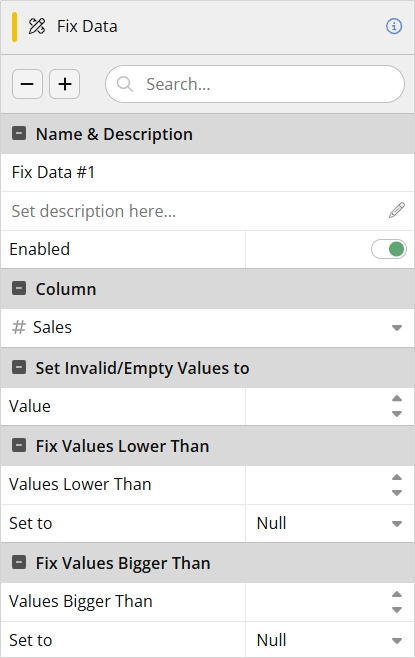
Task: Click the Values Lower Than label
Action: [x=80, y=485]
